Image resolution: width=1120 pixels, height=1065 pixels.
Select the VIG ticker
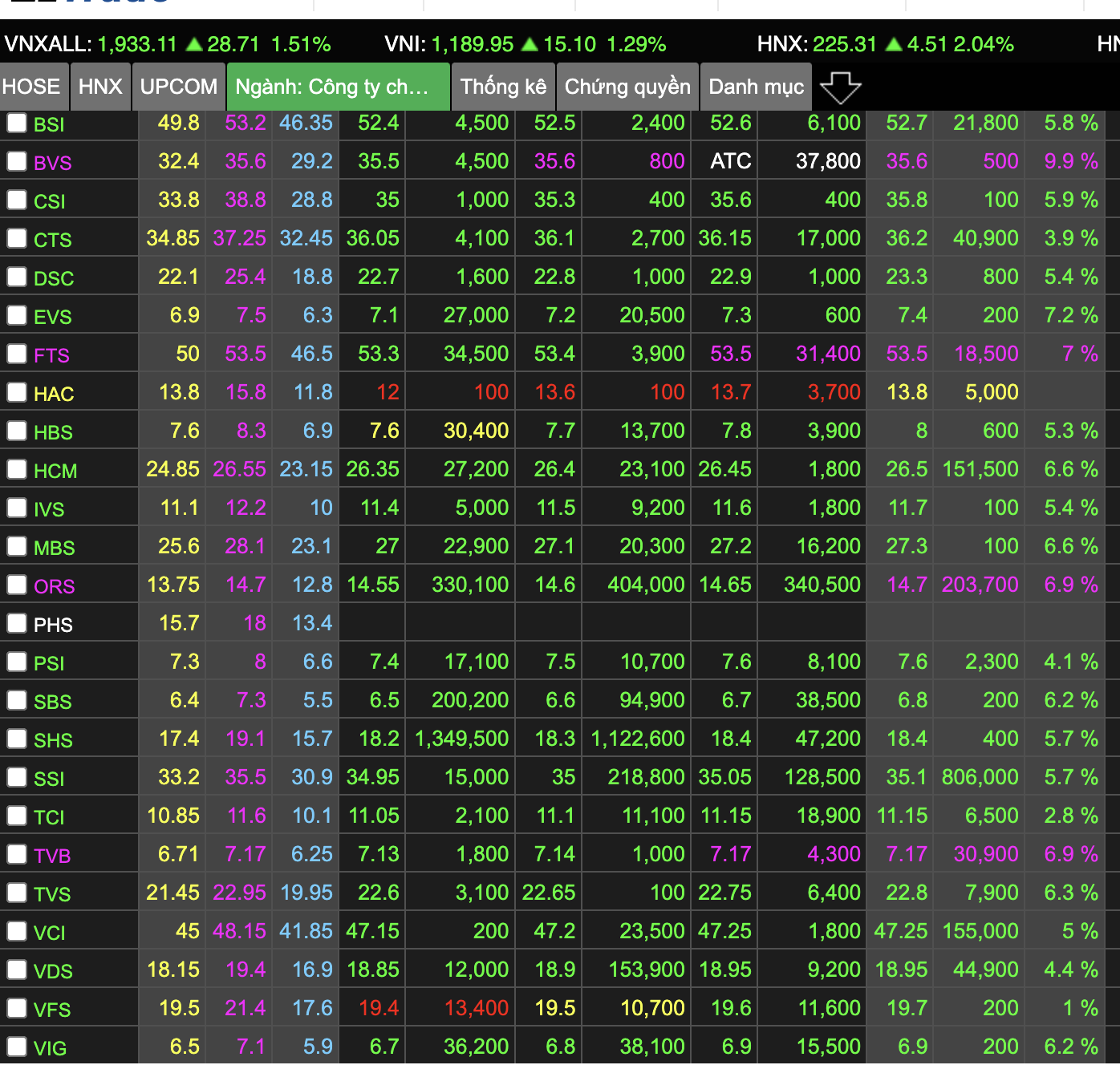pyautogui.click(x=50, y=1048)
